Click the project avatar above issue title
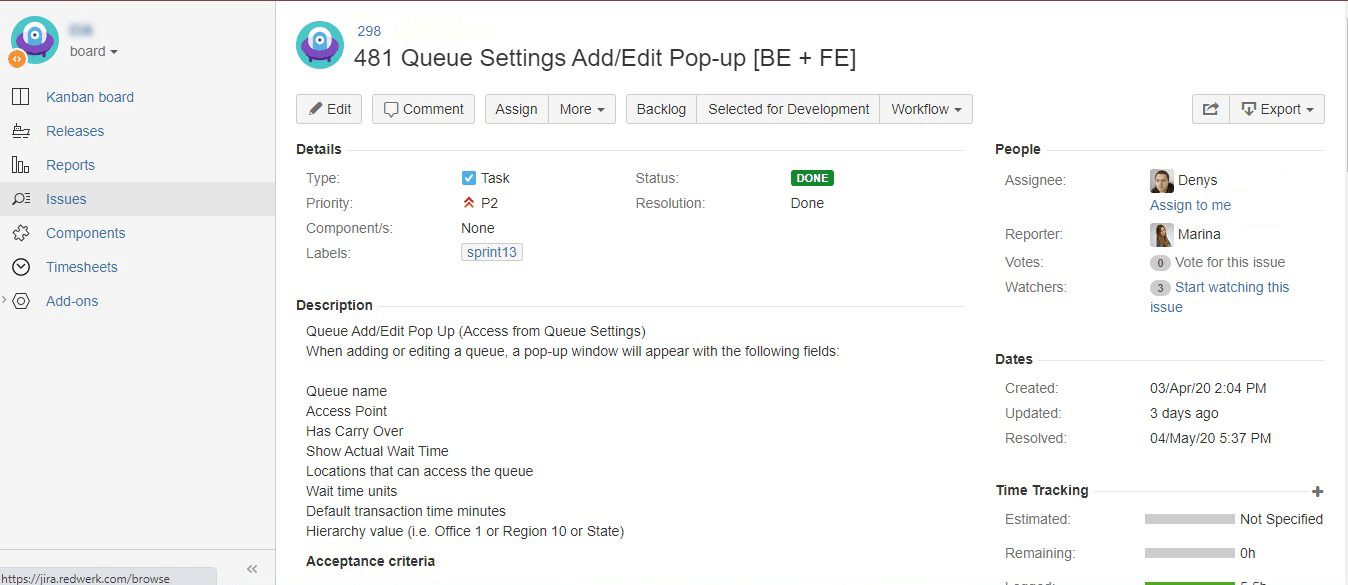 coord(320,45)
